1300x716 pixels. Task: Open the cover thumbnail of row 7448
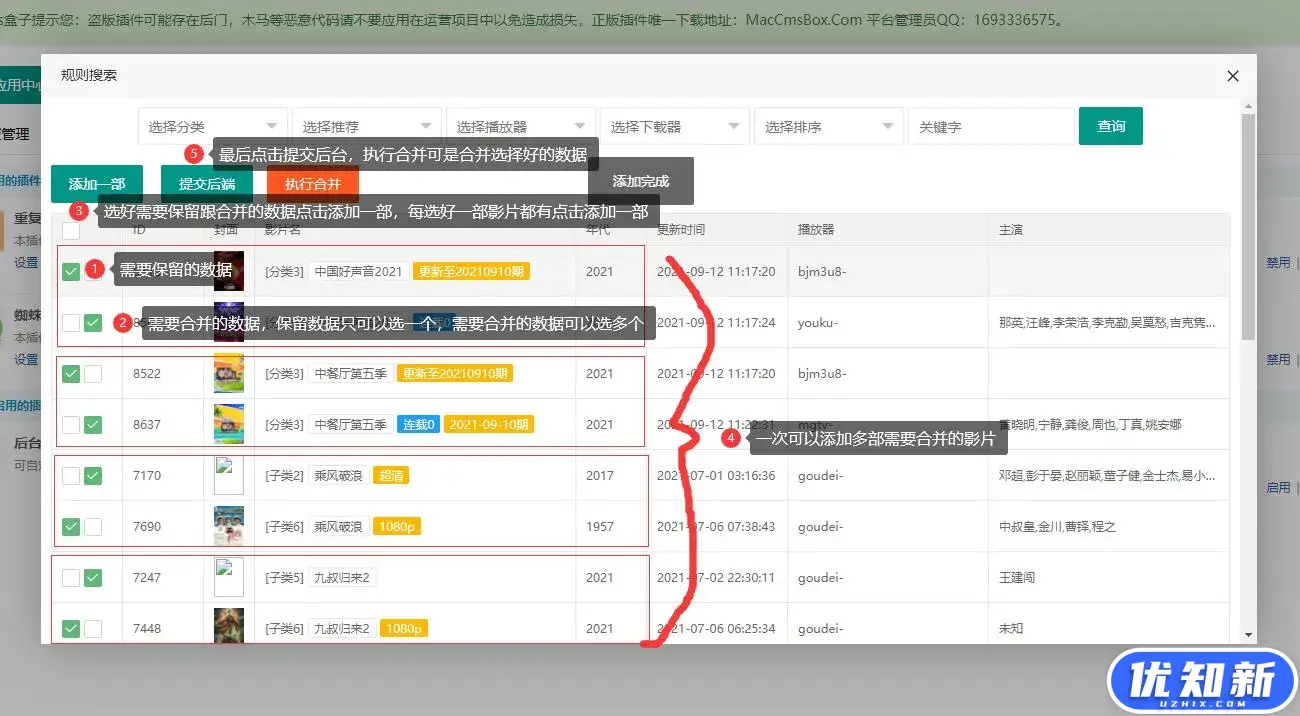point(229,626)
